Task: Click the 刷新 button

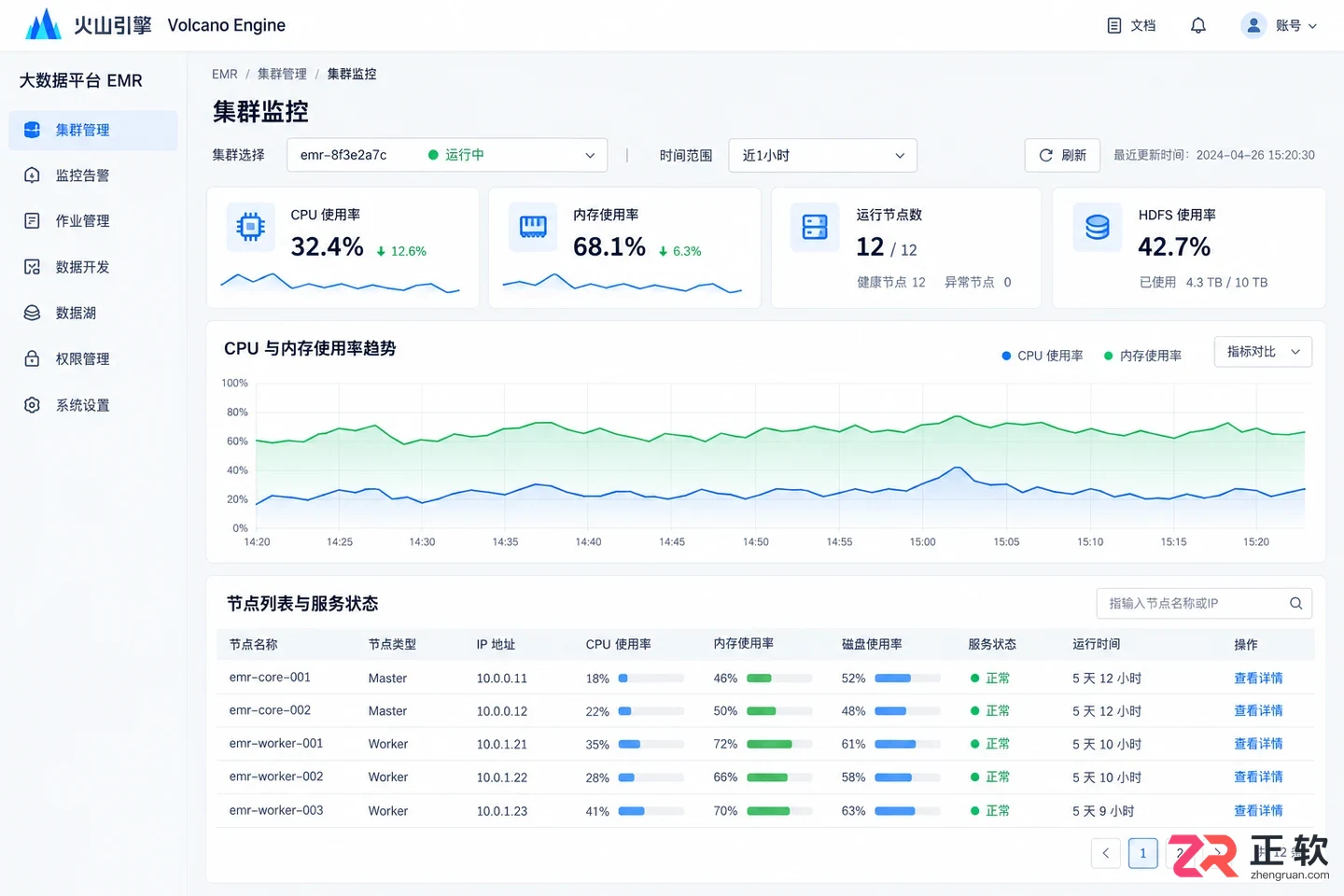Action: coord(1063,155)
